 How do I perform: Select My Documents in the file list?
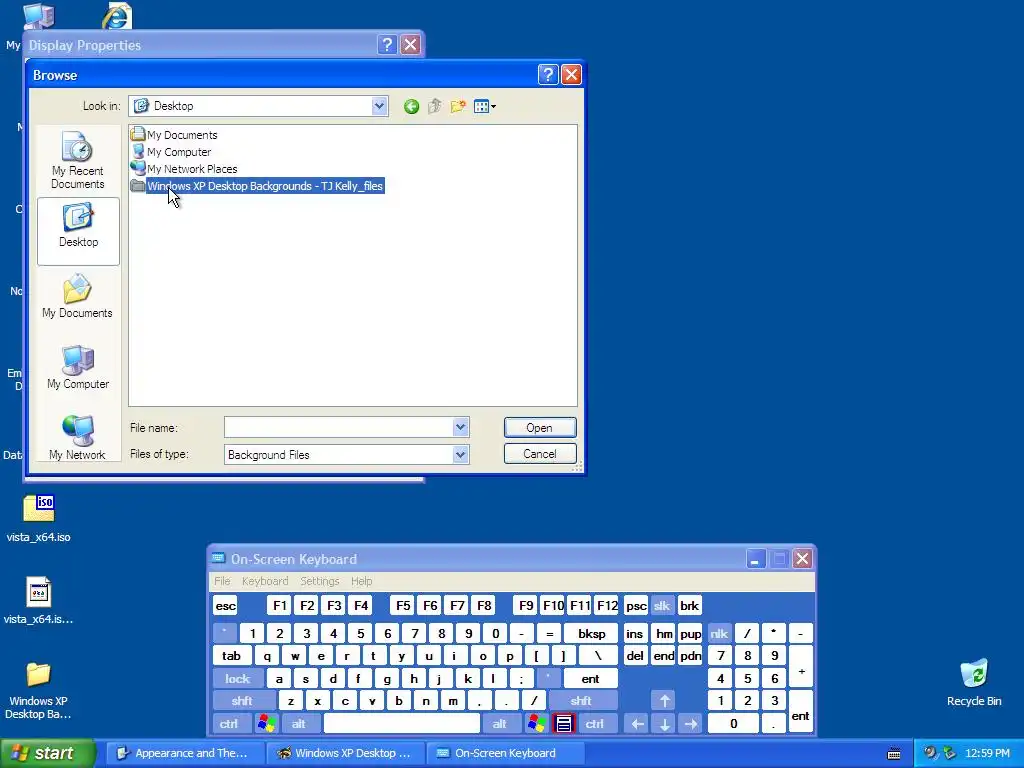(174, 135)
